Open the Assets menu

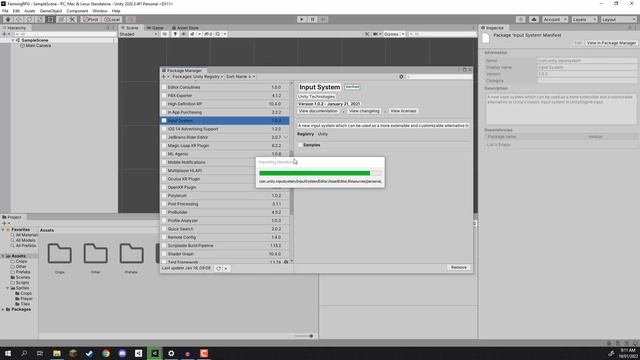pyautogui.click(x=30, y=11)
